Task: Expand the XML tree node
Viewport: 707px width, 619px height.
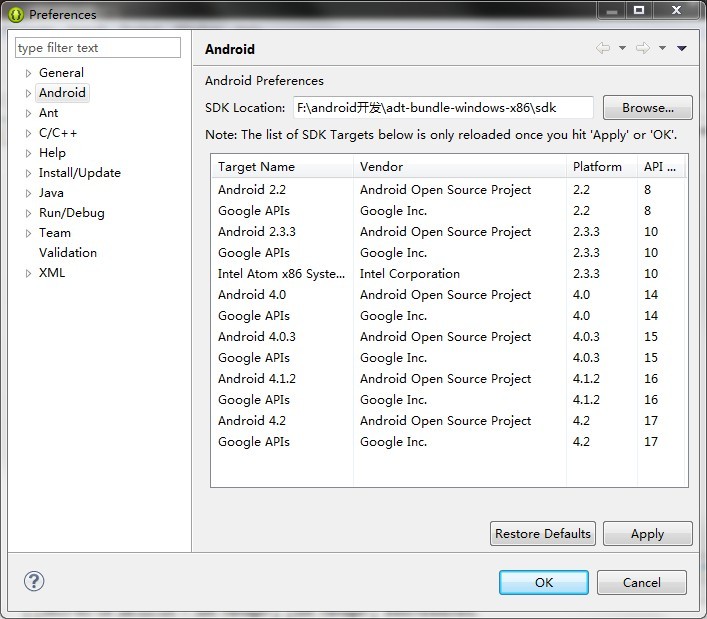Action: pyautogui.click(x=28, y=273)
